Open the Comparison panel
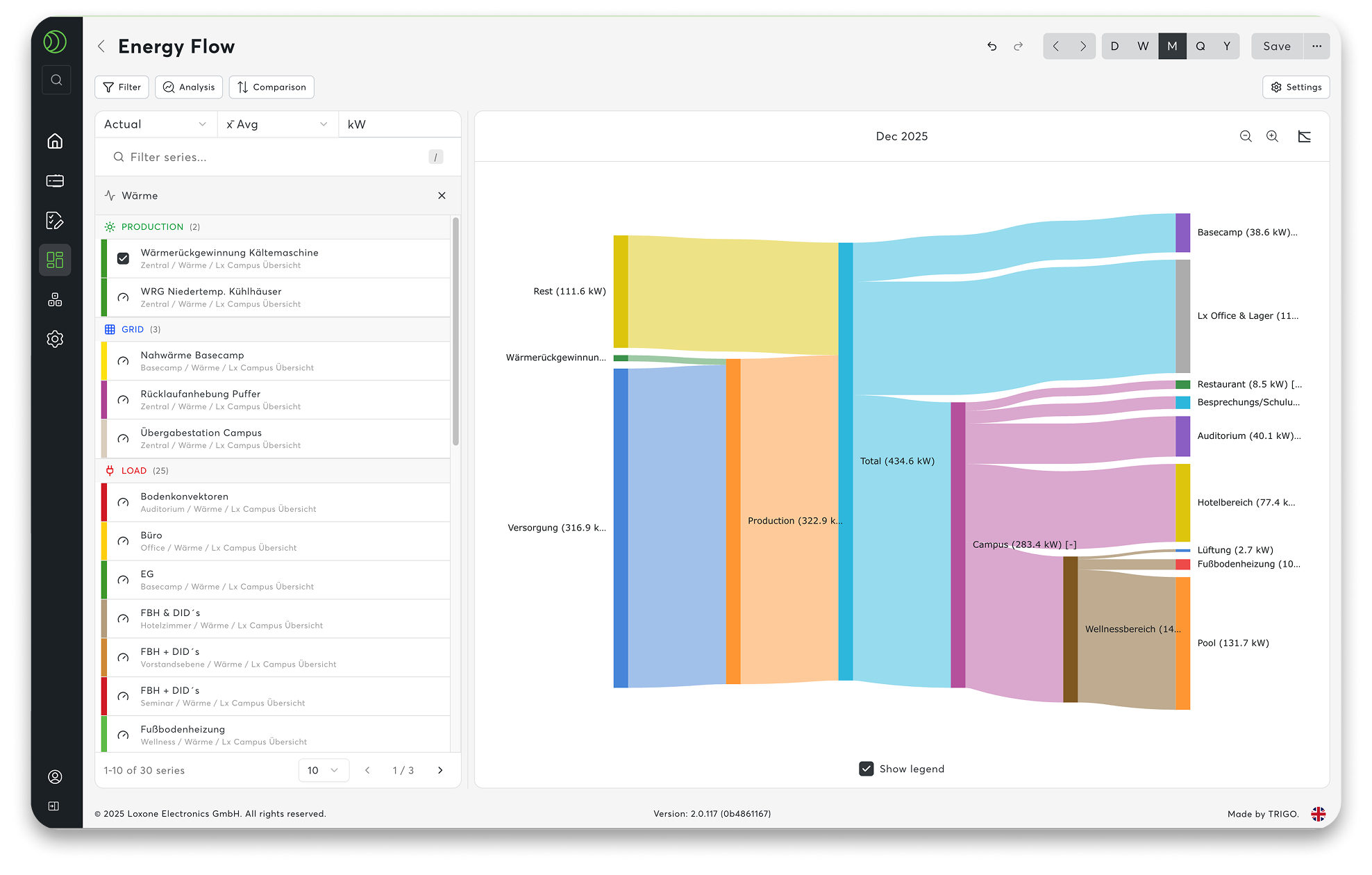This screenshot has height=875, width=1372. (x=271, y=87)
